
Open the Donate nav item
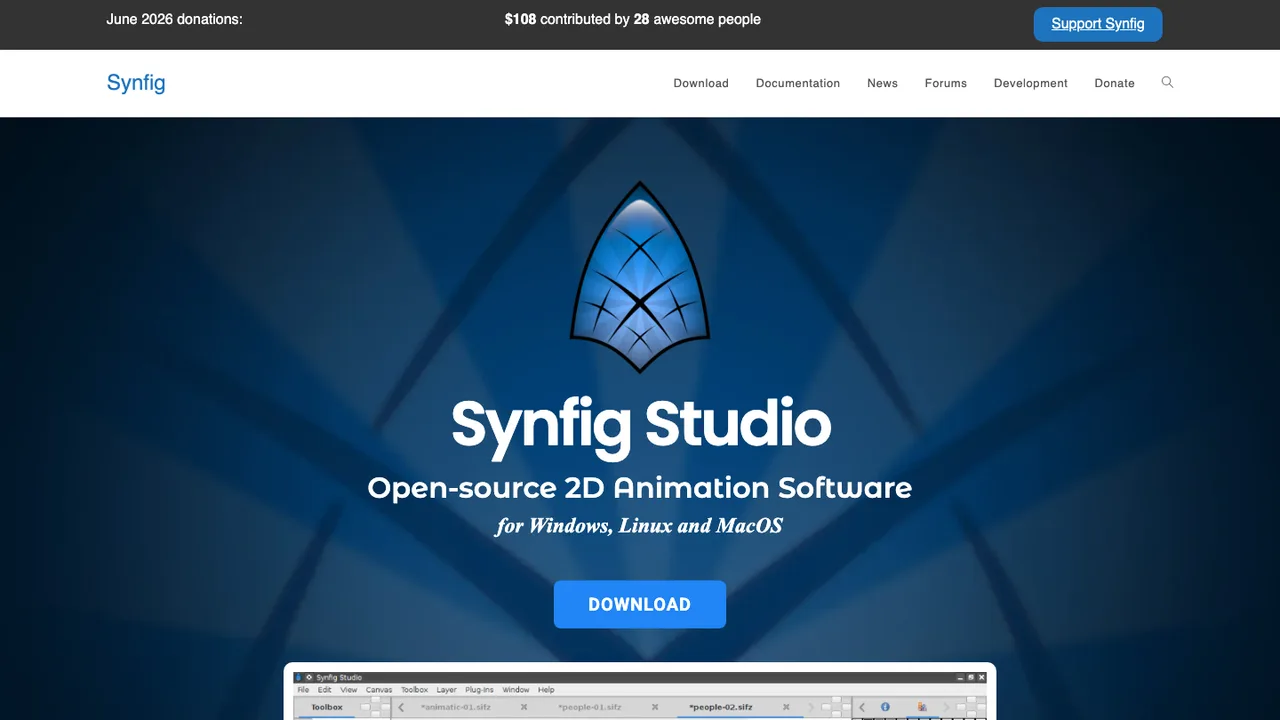tap(1114, 83)
